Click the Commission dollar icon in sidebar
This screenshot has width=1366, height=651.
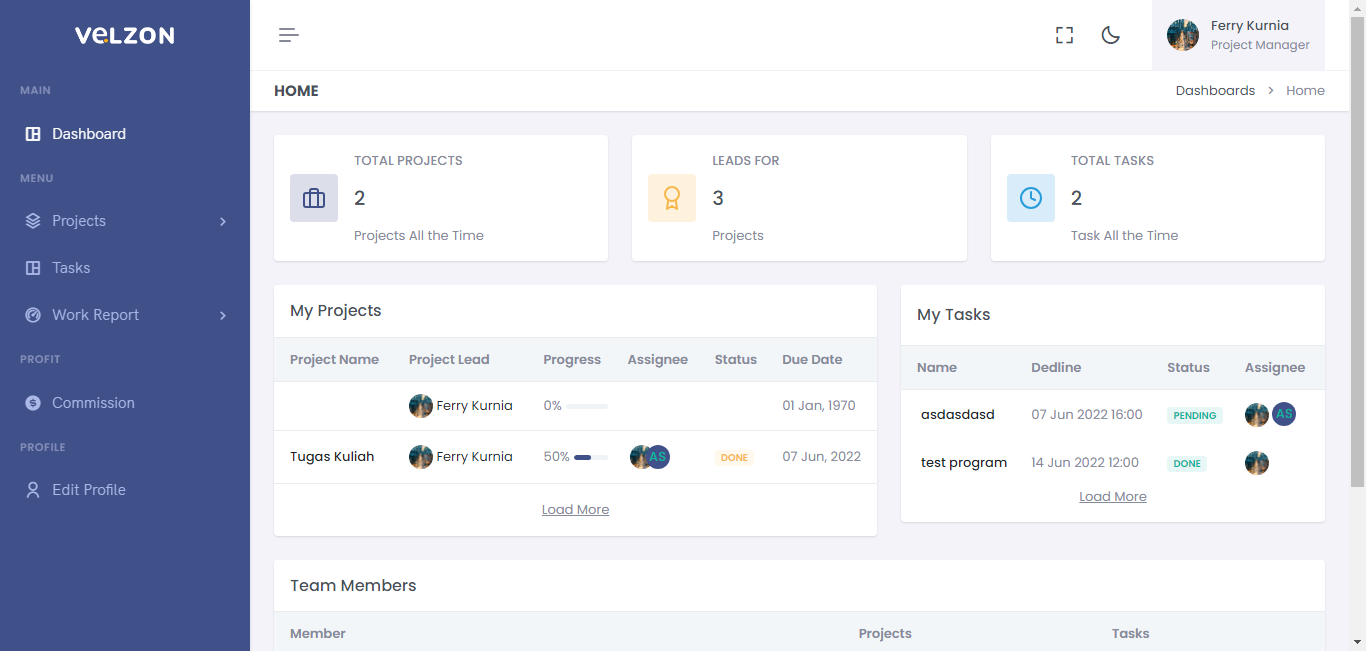33,403
